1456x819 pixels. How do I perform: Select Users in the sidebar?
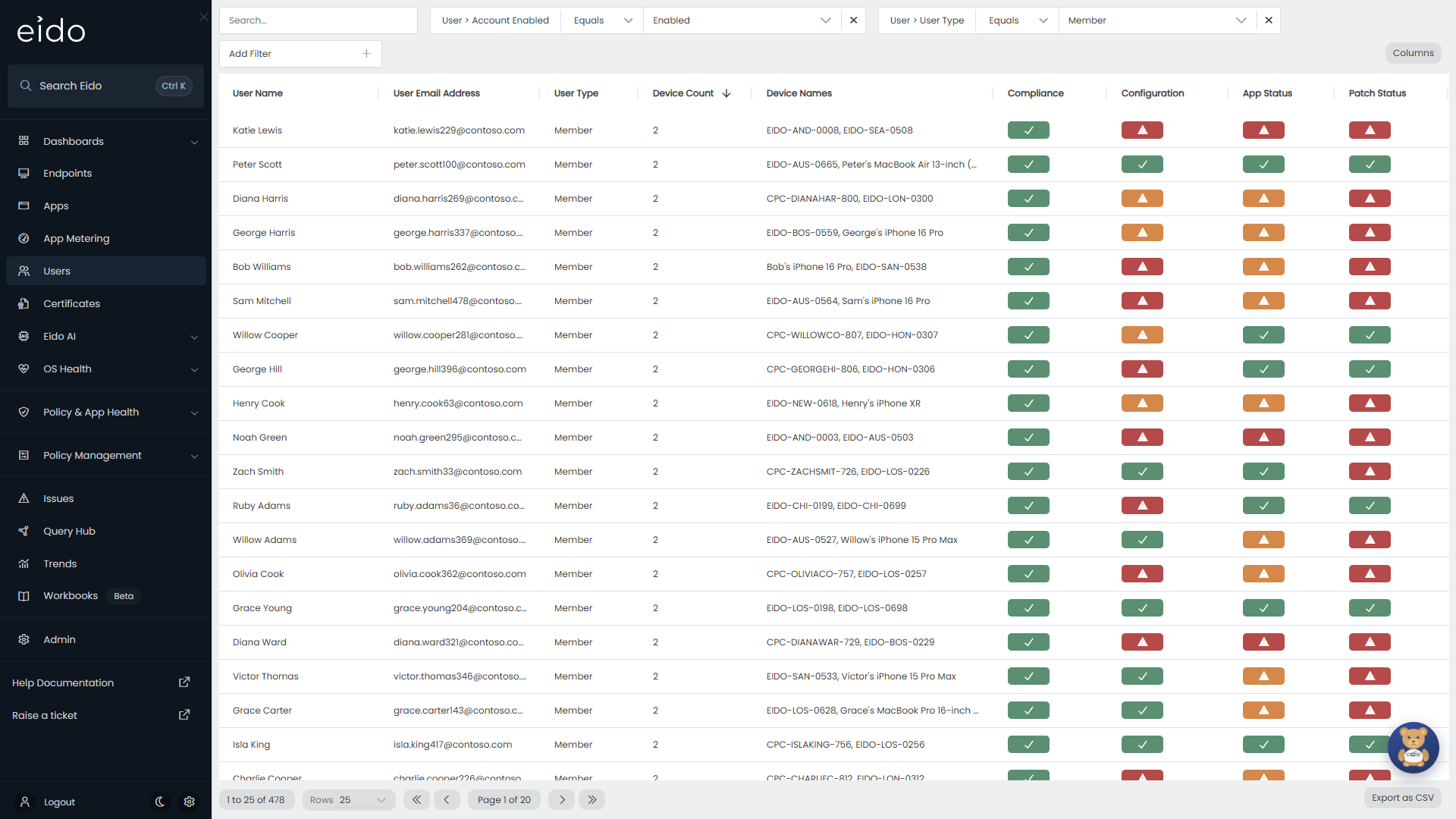(106, 271)
